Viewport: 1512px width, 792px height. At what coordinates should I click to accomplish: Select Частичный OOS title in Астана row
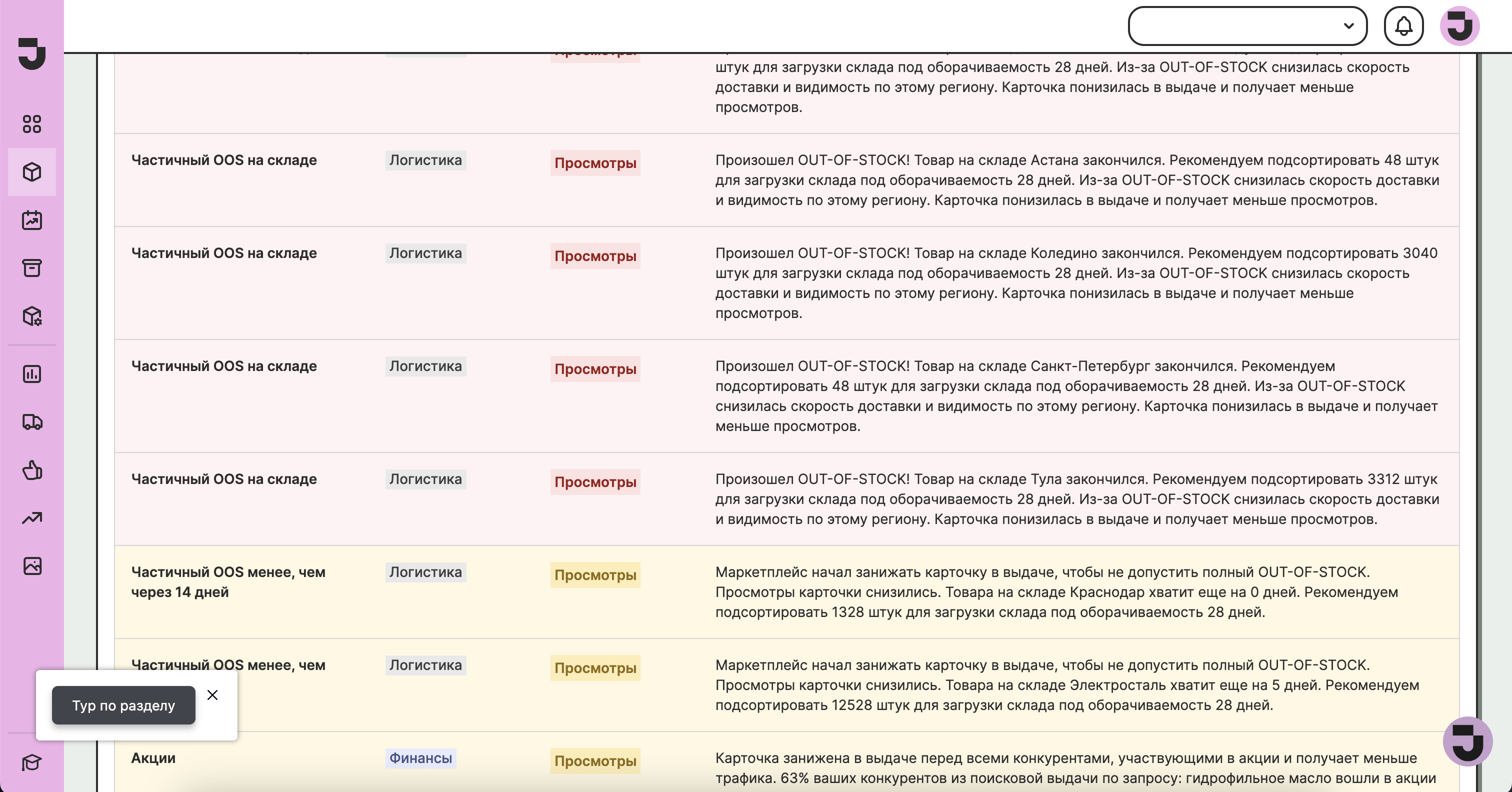[223, 160]
